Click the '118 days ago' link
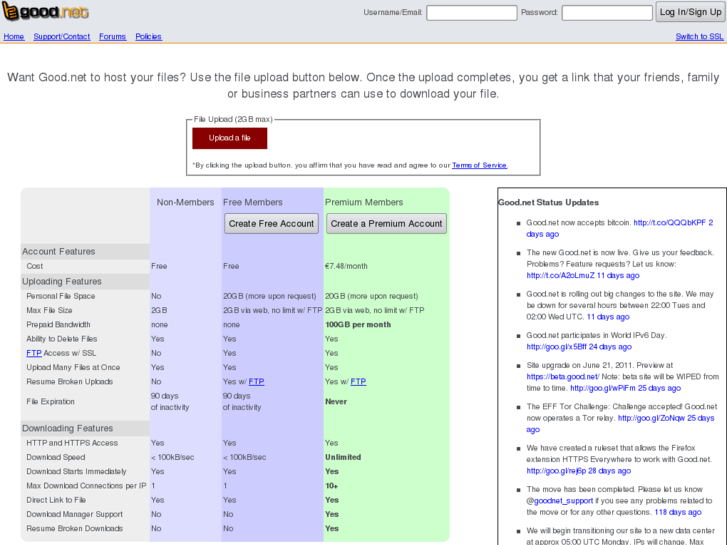The height and width of the screenshot is (545, 727). pos(678,512)
